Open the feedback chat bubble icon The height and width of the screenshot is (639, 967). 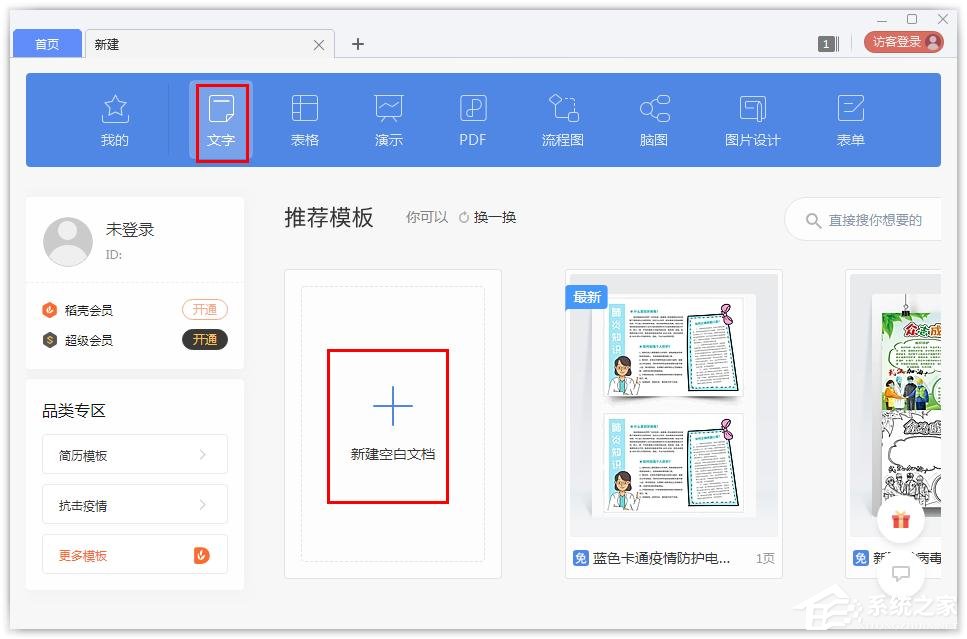(901, 573)
